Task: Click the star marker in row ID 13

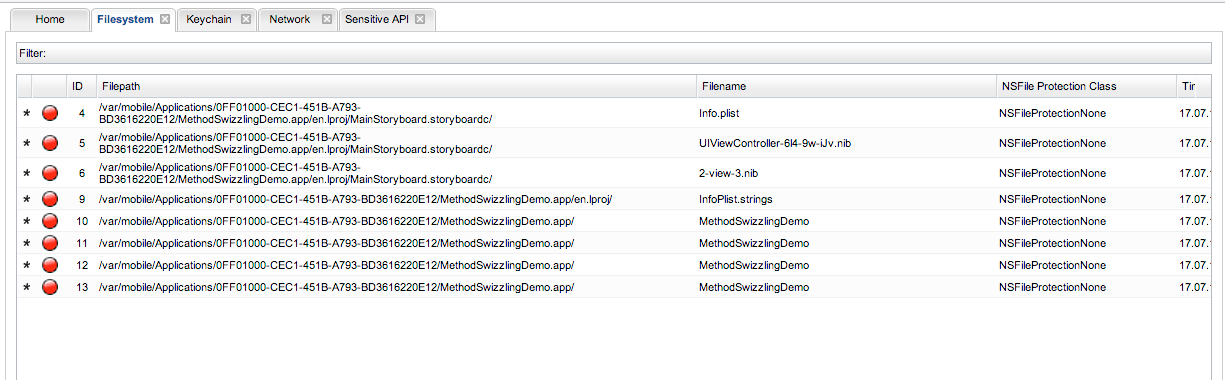Action: tap(27, 288)
